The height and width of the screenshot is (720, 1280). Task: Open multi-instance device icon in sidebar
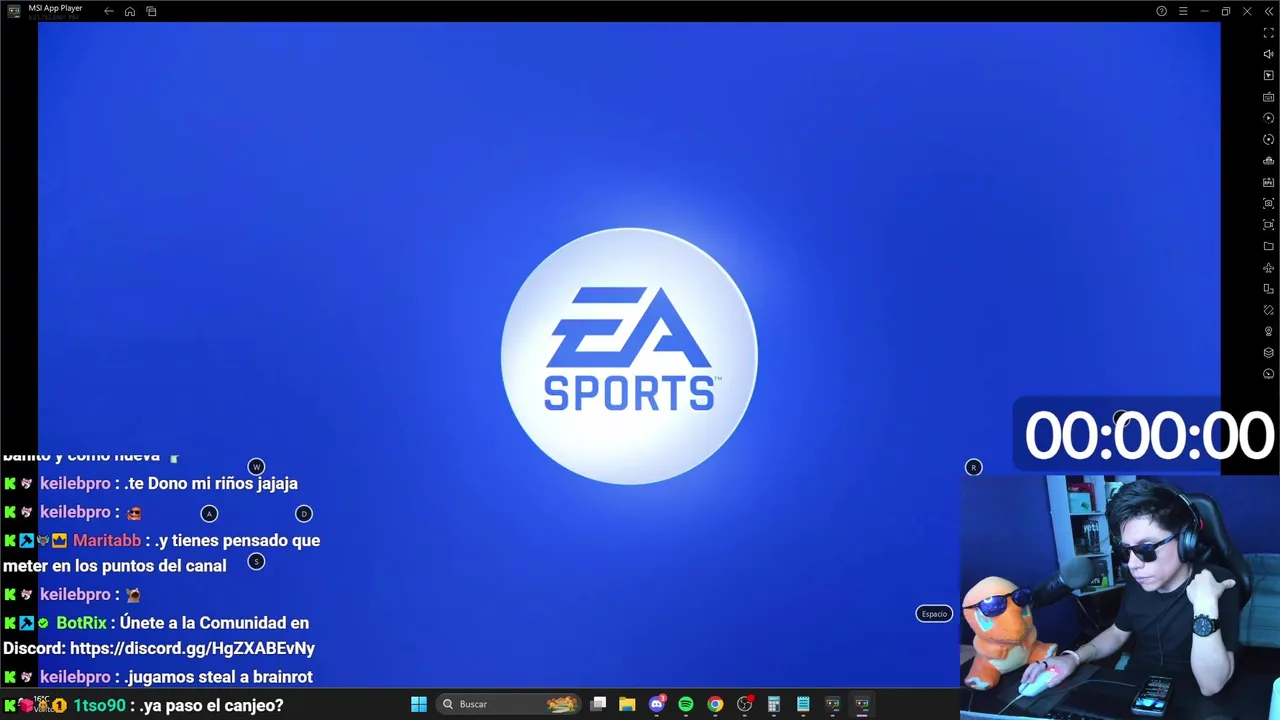pyautogui.click(x=1269, y=289)
